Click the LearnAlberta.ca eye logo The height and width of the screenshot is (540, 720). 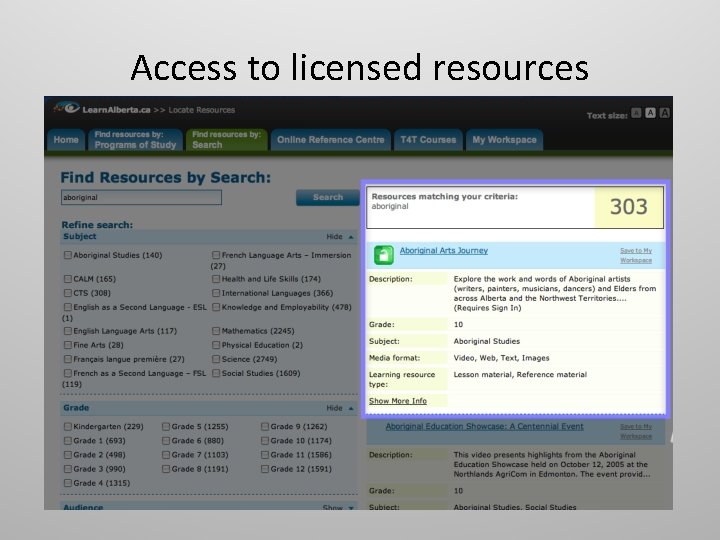coord(67,108)
